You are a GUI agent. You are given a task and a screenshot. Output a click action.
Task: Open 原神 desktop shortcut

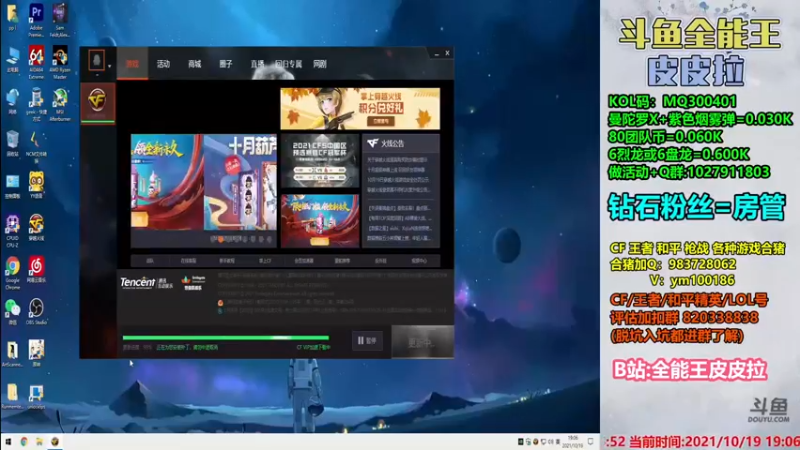pos(36,354)
